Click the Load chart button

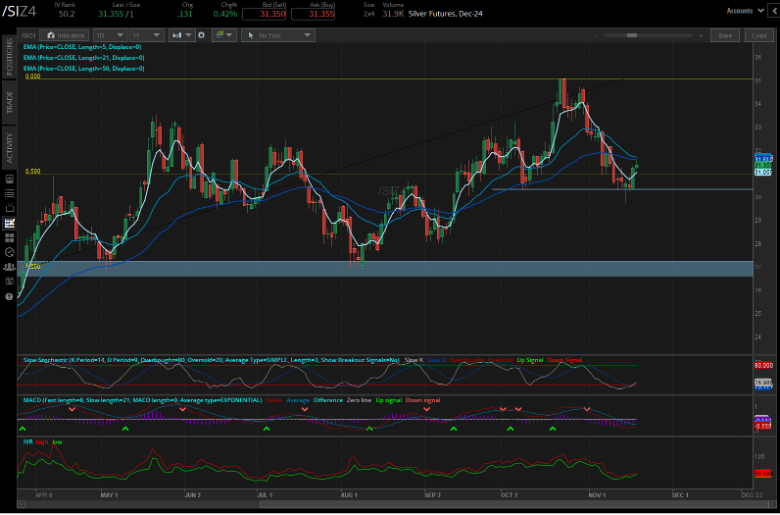click(759, 35)
